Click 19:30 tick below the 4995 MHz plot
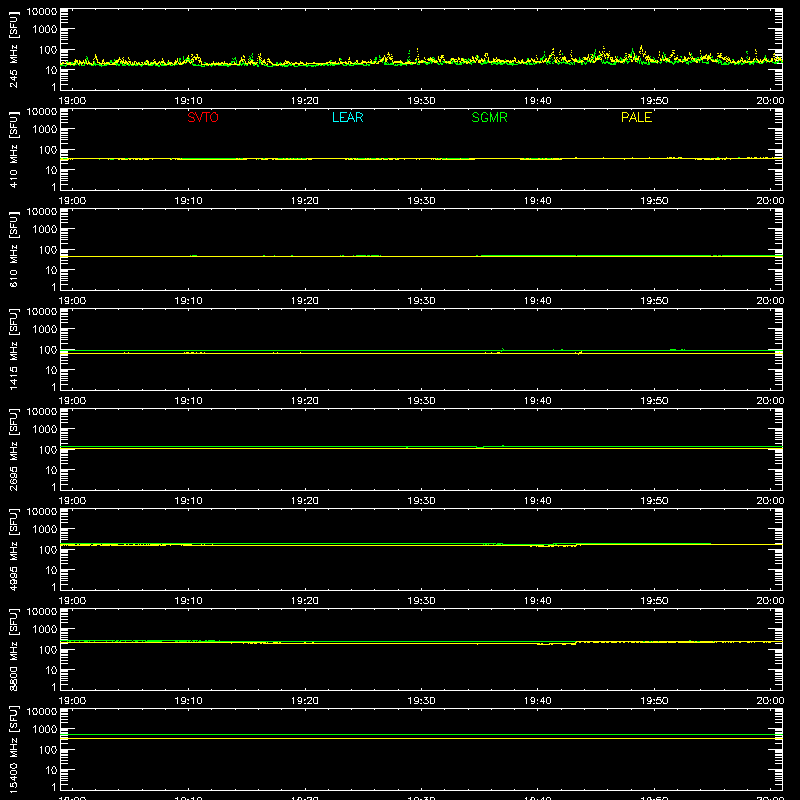Viewport: 800px width, 800px height. 421,601
